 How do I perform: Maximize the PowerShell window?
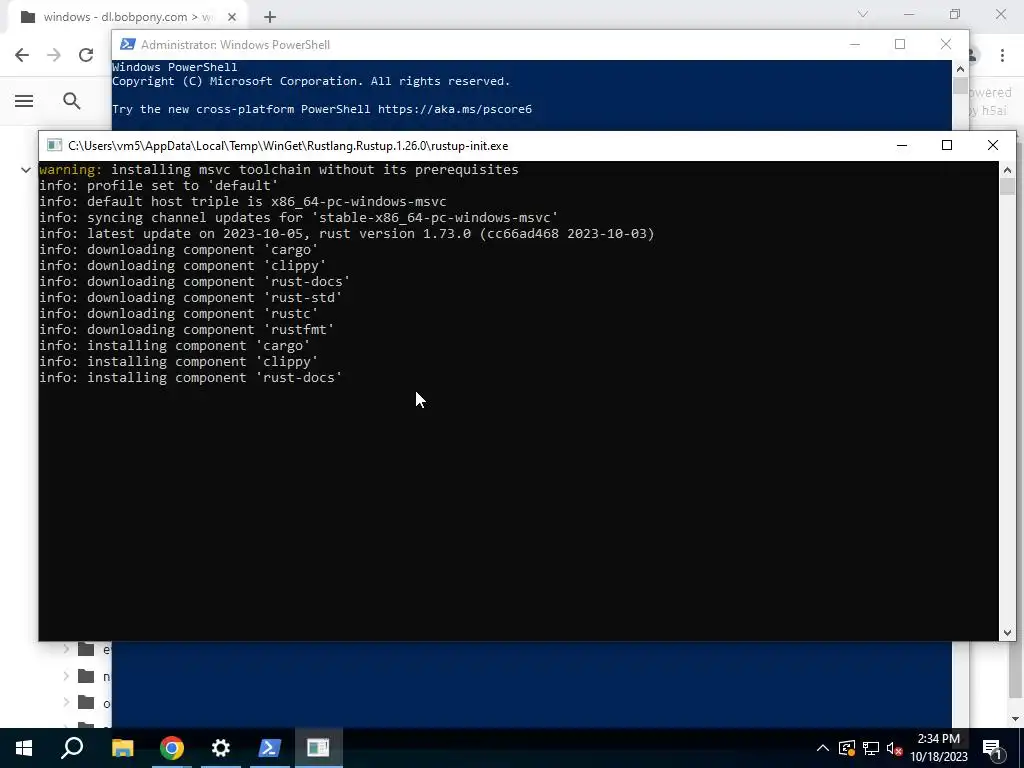point(900,44)
